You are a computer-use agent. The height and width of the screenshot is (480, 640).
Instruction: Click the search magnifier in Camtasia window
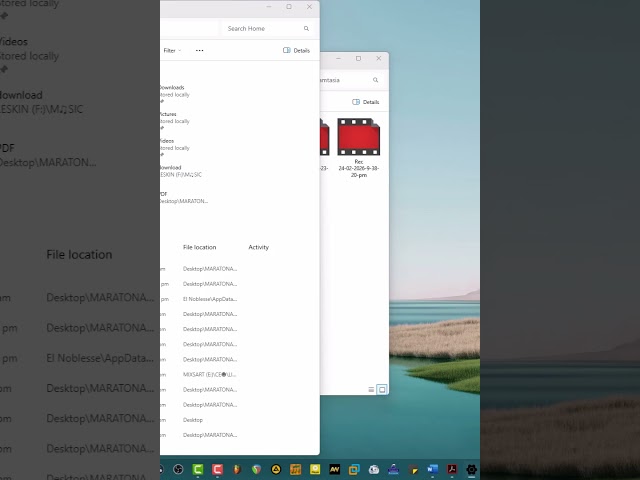pos(376,80)
